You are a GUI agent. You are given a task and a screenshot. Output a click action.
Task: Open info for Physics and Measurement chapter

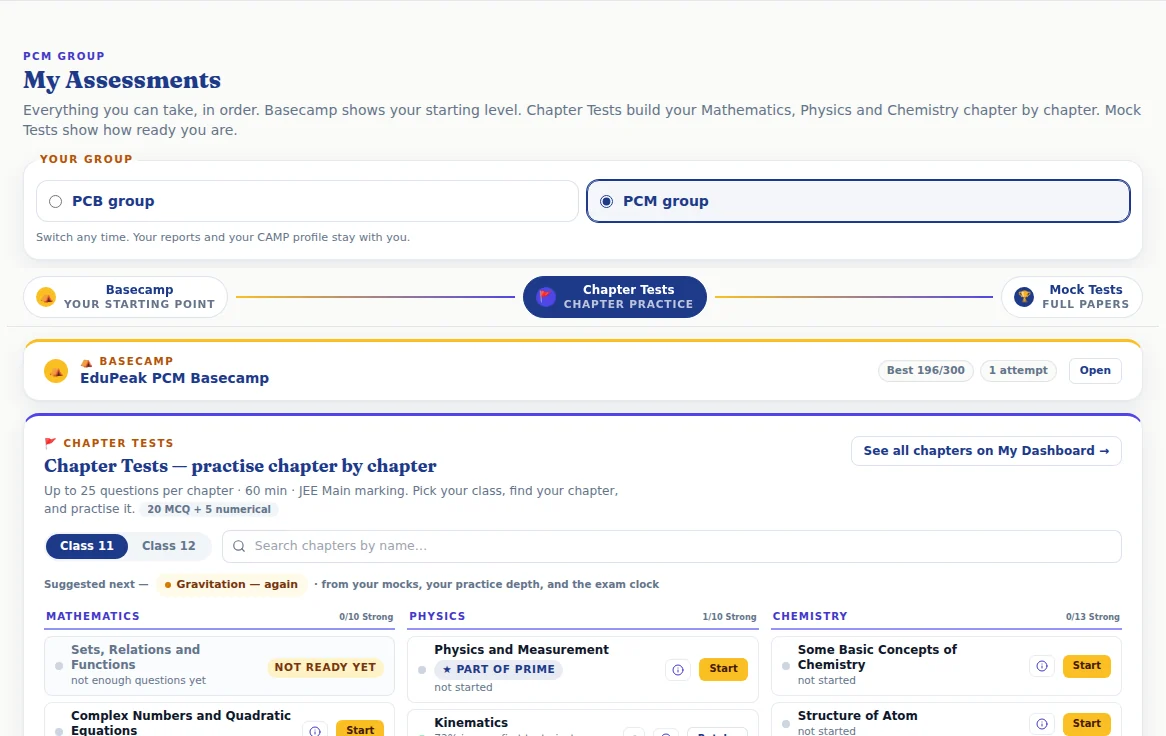coord(677,670)
